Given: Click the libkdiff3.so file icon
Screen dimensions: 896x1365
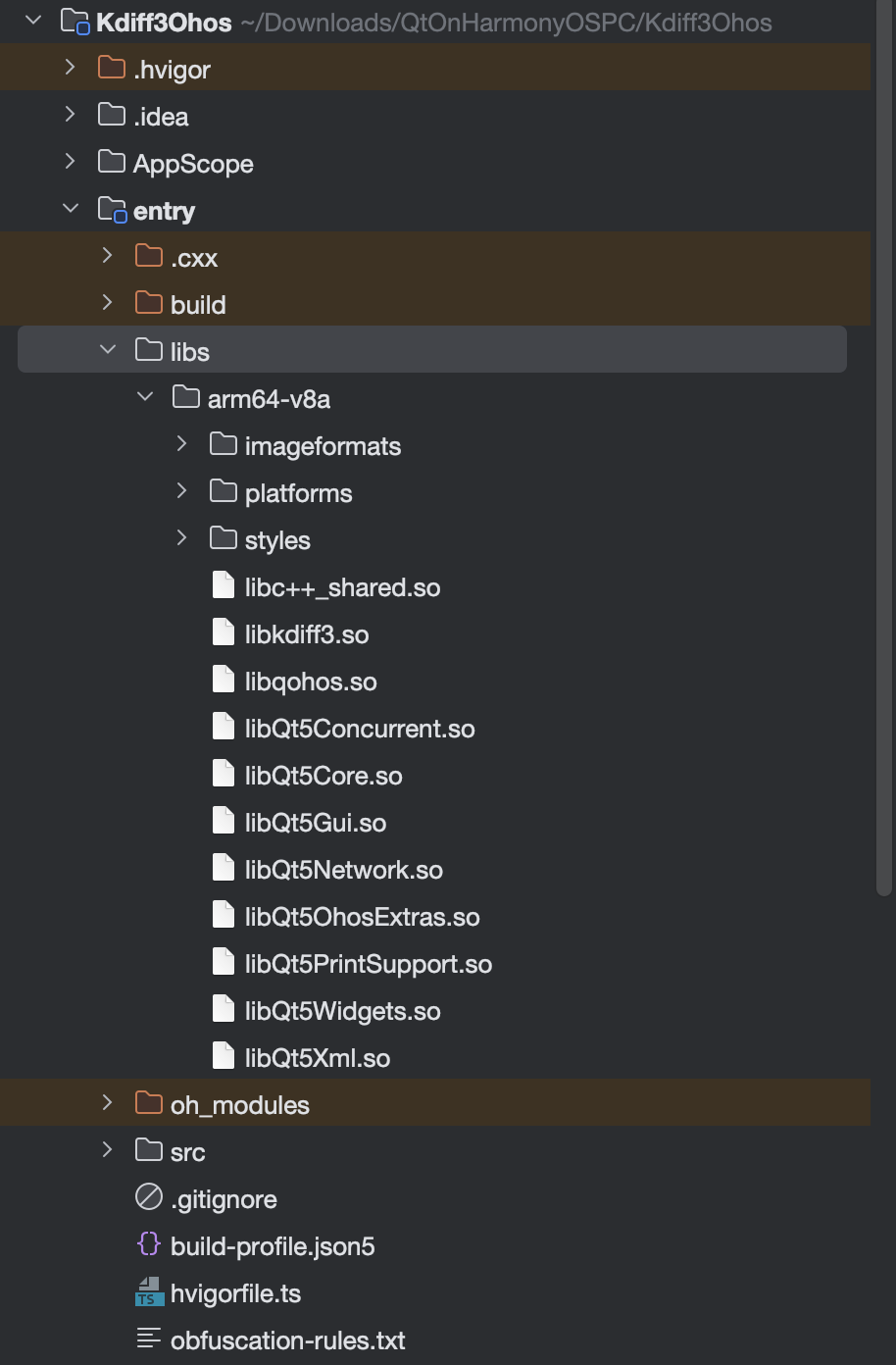Looking at the screenshot, I should click(x=224, y=632).
